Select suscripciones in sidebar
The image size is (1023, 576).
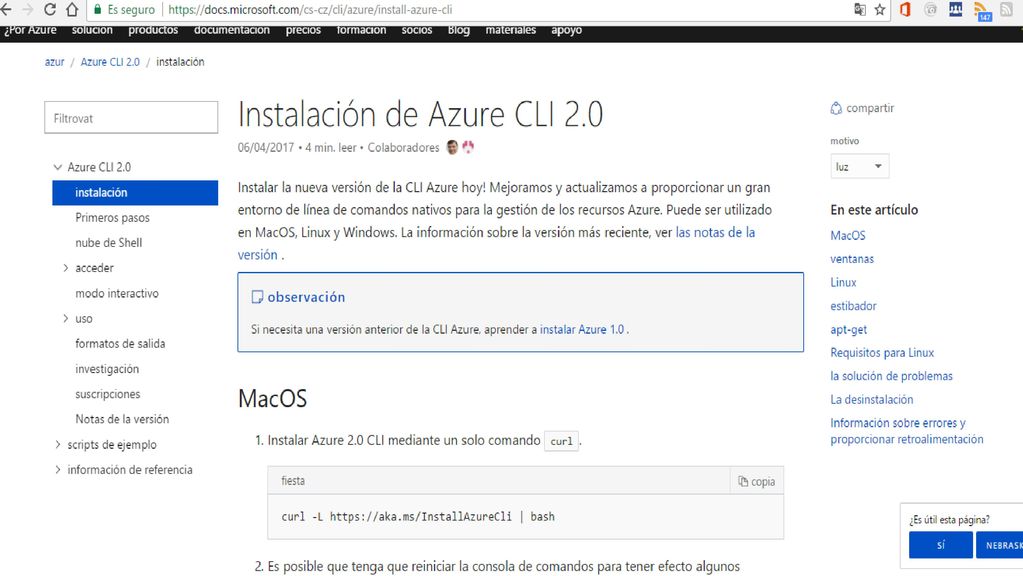point(108,394)
